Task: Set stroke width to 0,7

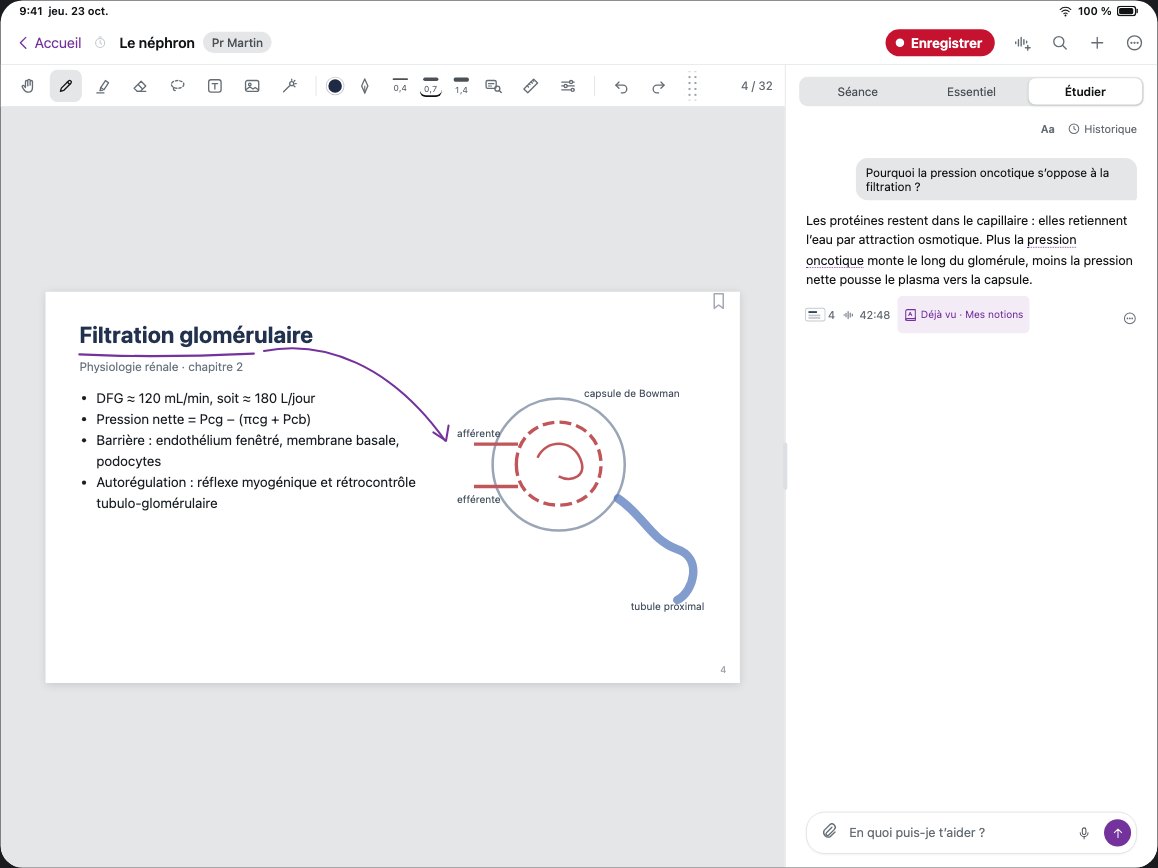Action: [431, 86]
